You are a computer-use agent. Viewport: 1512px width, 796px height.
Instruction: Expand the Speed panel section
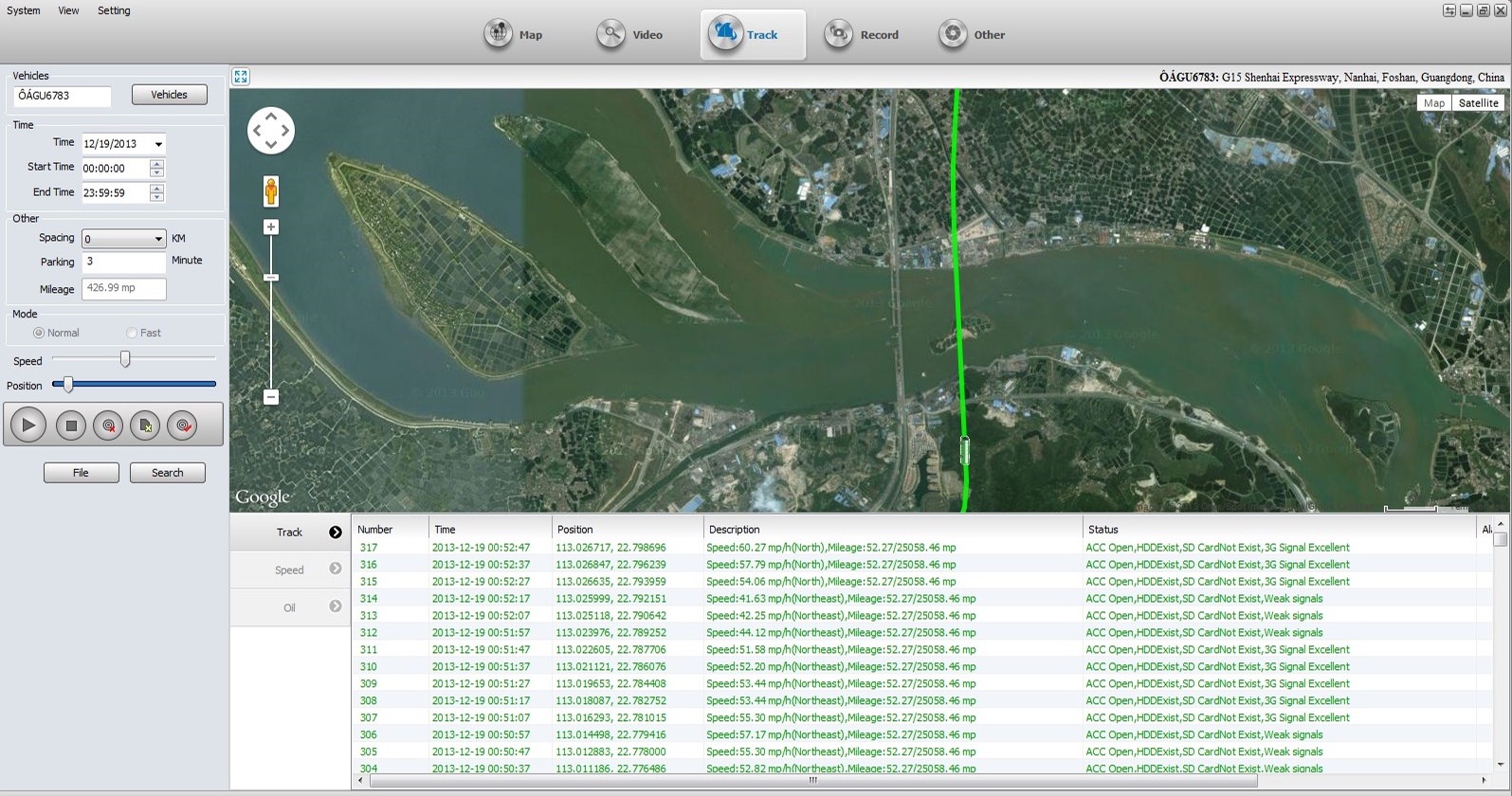(290, 570)
